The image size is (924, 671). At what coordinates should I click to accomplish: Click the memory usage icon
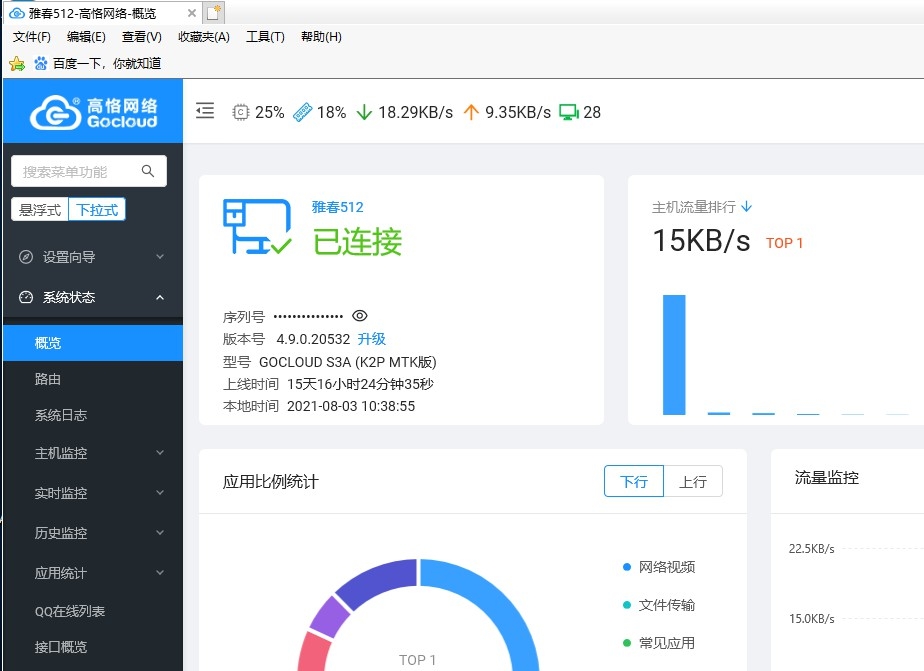tap(303, 112)
